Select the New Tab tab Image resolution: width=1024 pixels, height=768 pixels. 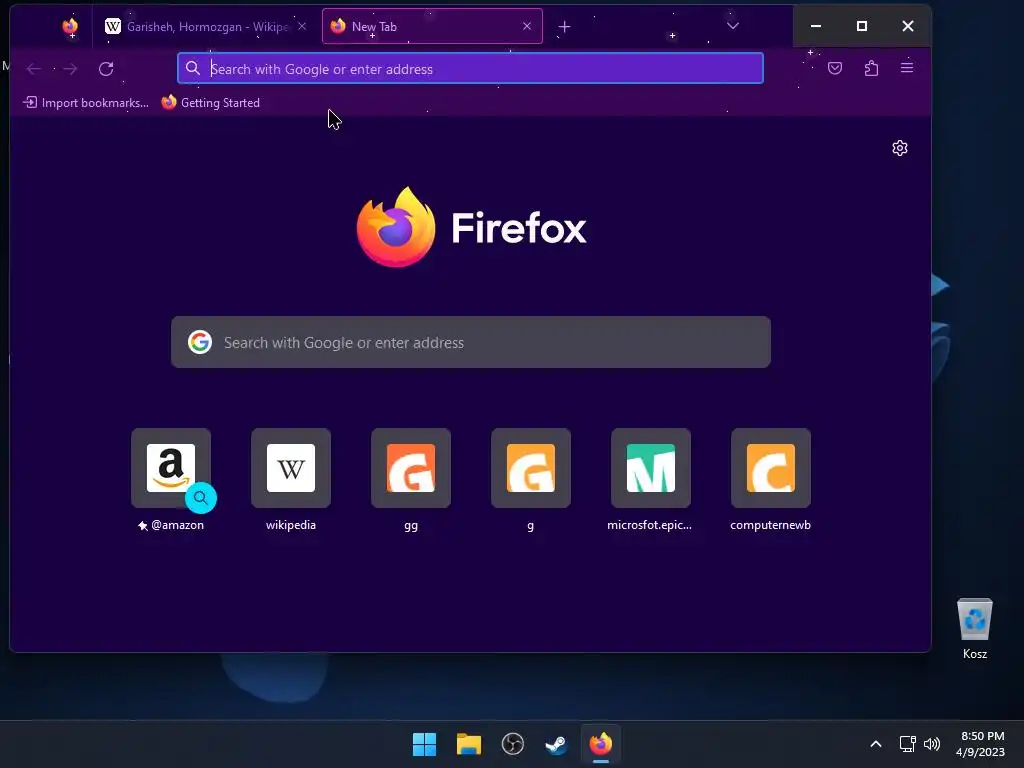click(432, 26)
